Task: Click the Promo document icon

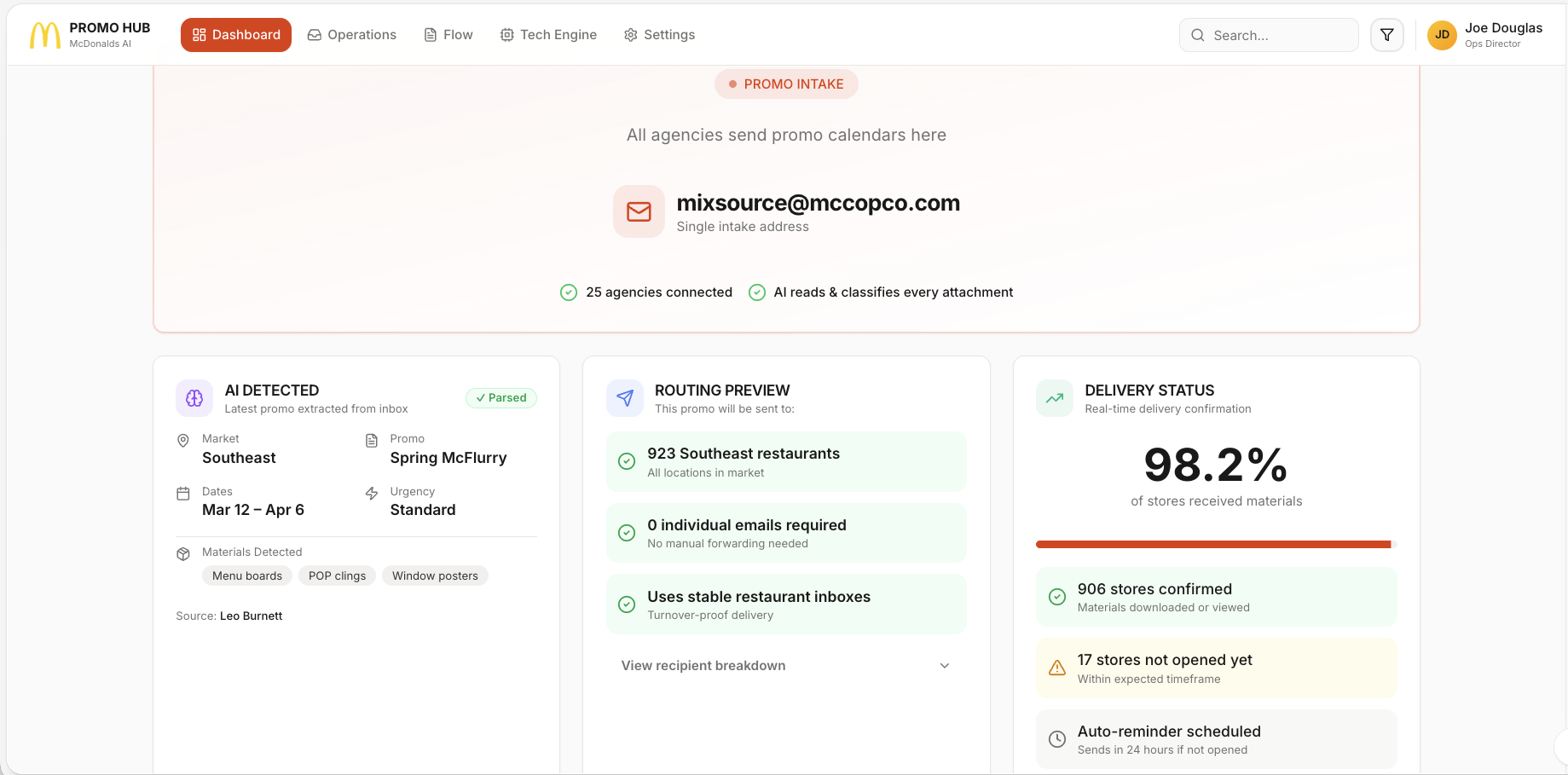Action: [x=372, y=441]
